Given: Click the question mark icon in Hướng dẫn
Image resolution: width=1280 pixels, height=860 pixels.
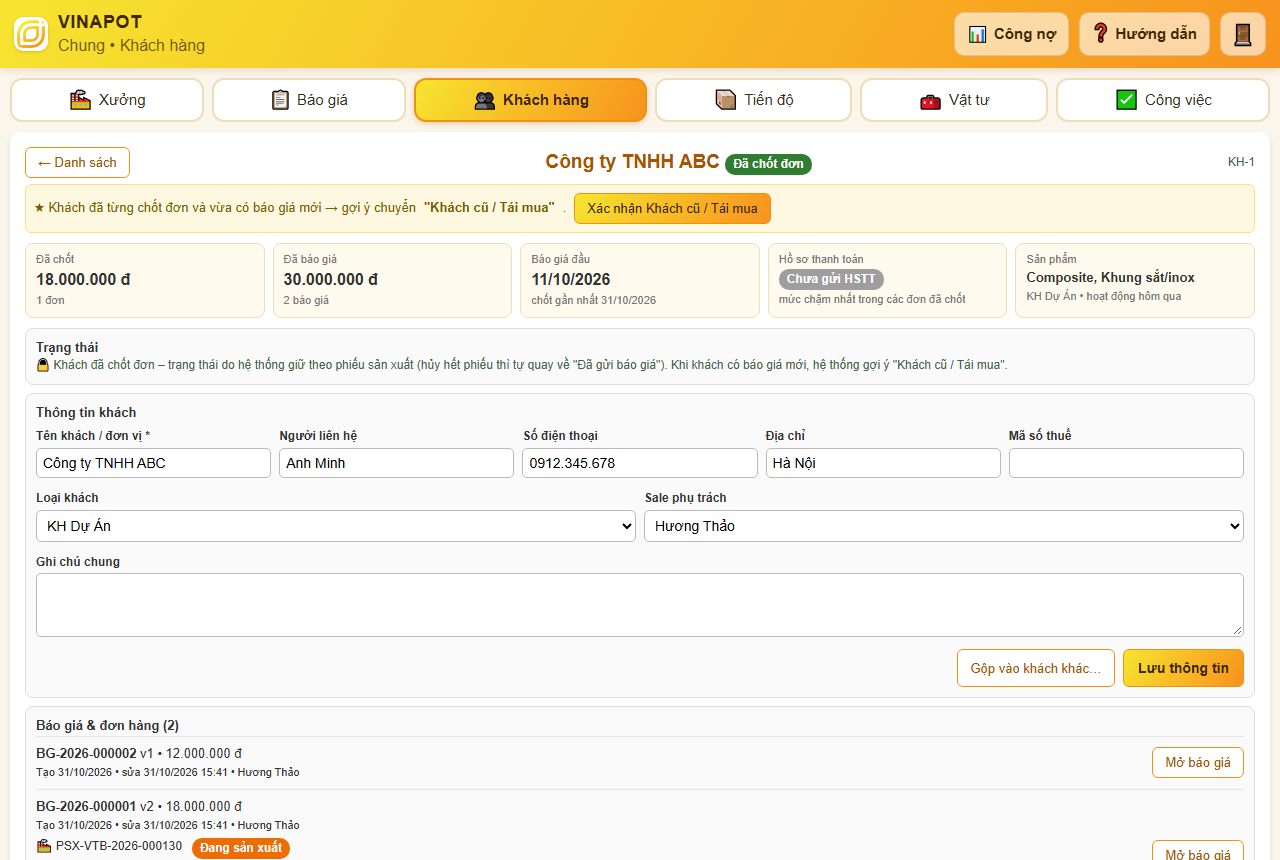Looking at the screenshot, I should click(x=1100, y=34).
